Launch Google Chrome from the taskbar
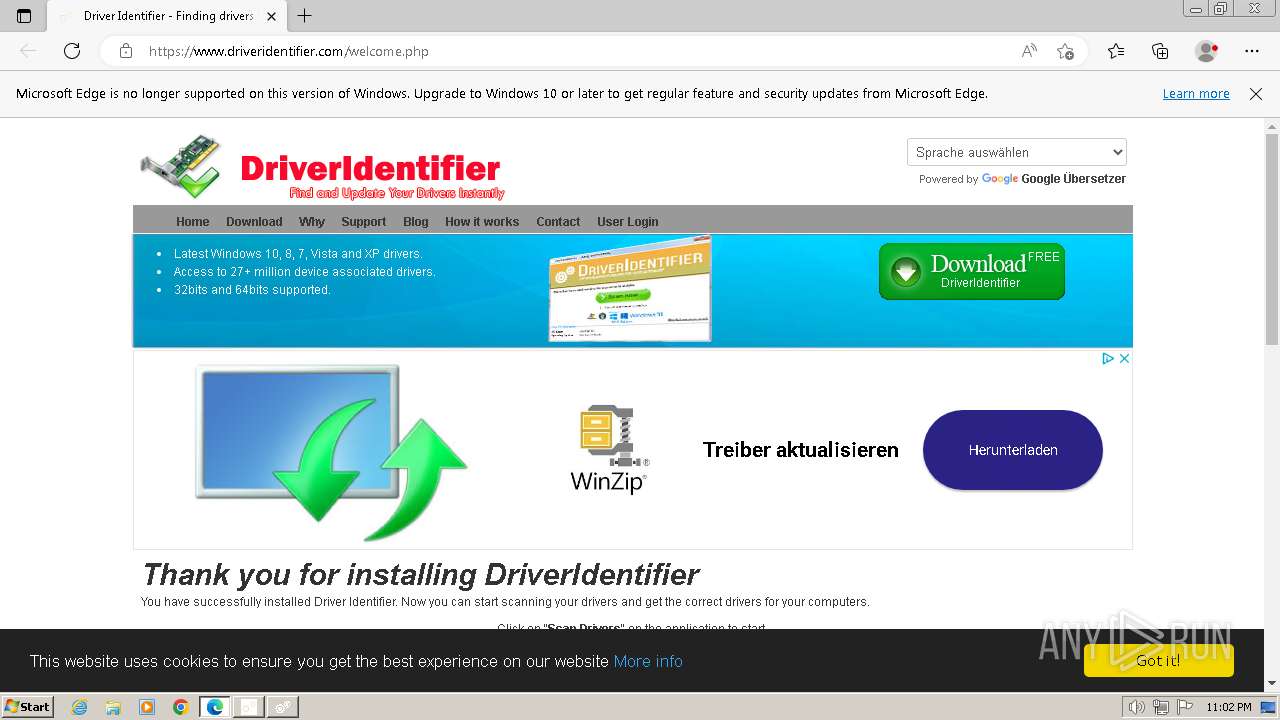The image size is (1280, 720). [180, 707]
